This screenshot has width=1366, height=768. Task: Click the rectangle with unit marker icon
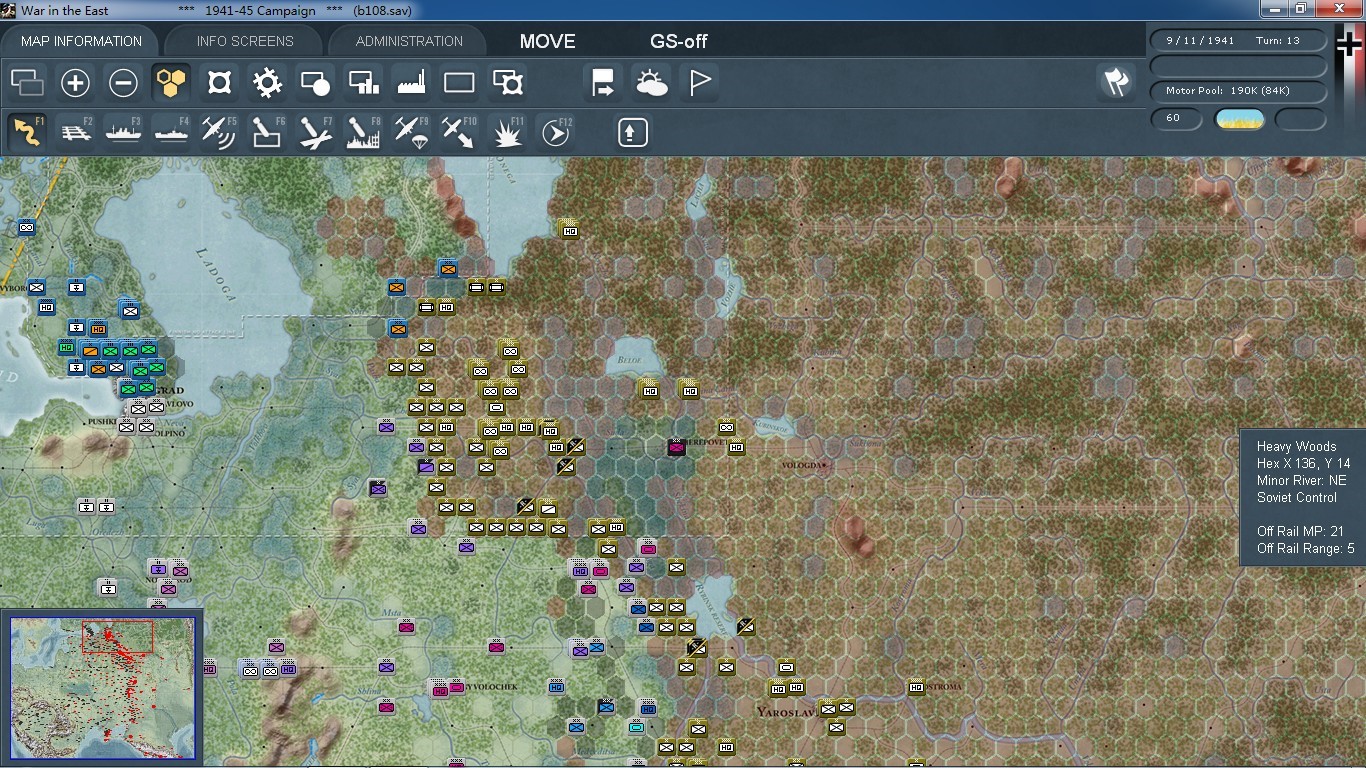pos(507,83)
